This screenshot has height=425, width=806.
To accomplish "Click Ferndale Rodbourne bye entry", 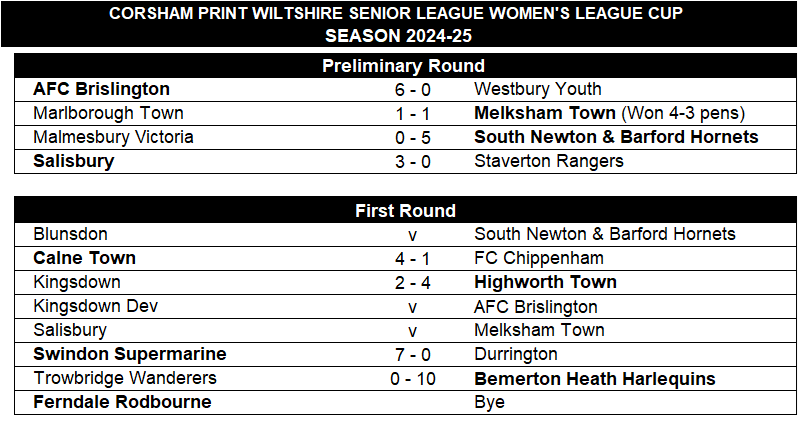I will (122, 402).
